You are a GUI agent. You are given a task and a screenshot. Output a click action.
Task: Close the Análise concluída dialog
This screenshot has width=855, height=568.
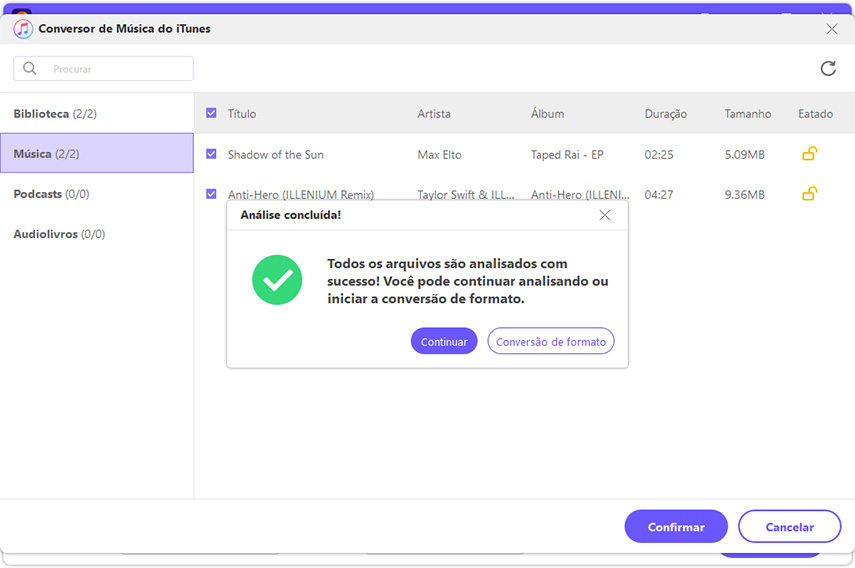[605, 215]
